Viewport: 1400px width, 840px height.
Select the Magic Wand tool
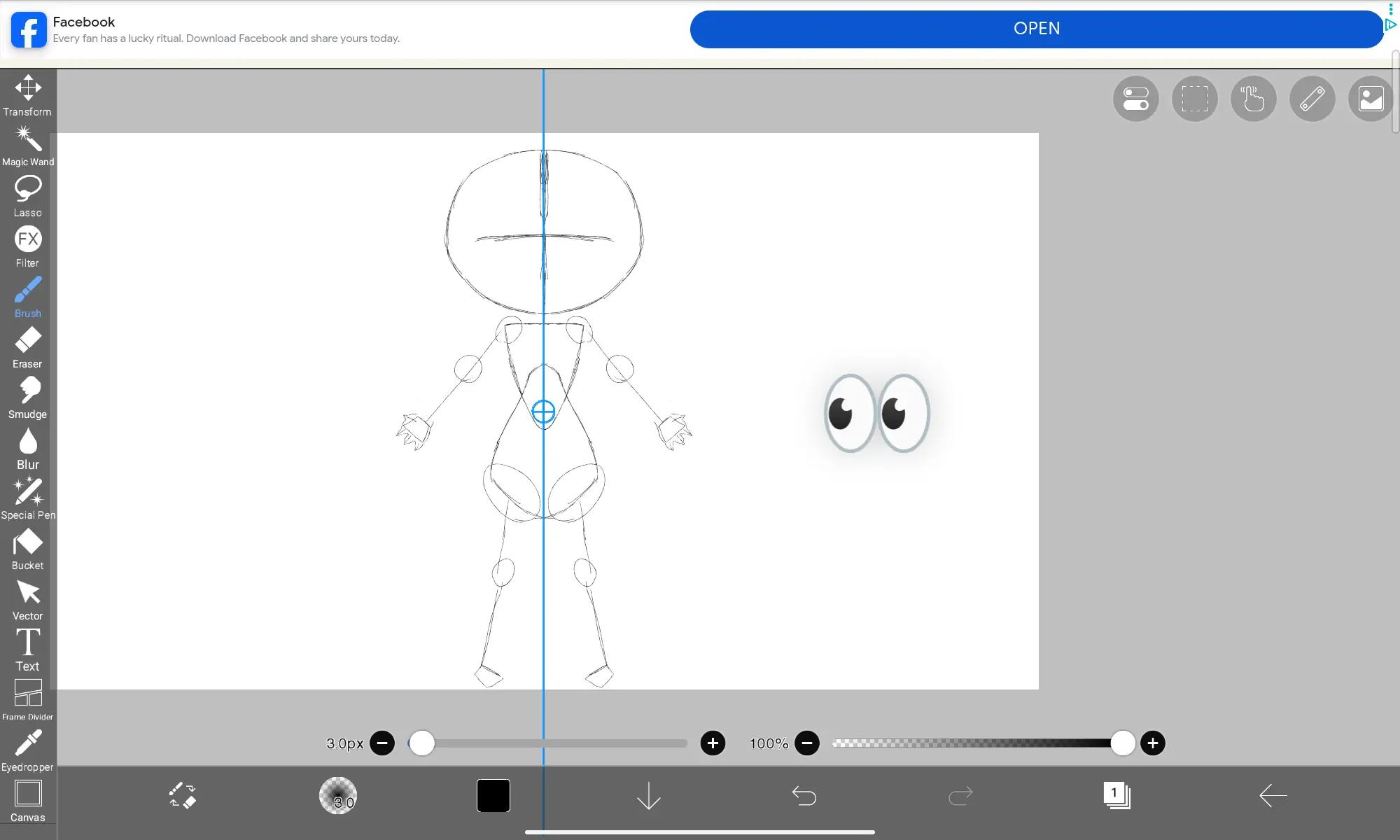point(28,146)
